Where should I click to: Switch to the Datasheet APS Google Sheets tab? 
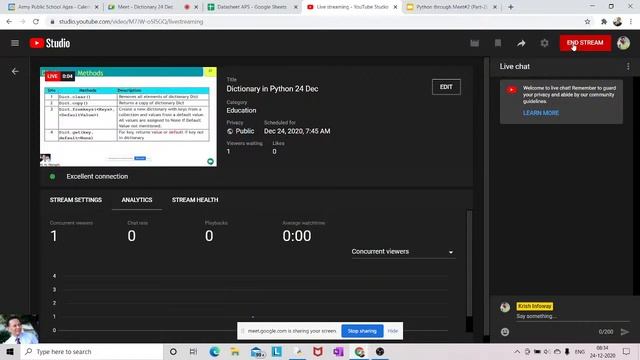pos(252,7)
